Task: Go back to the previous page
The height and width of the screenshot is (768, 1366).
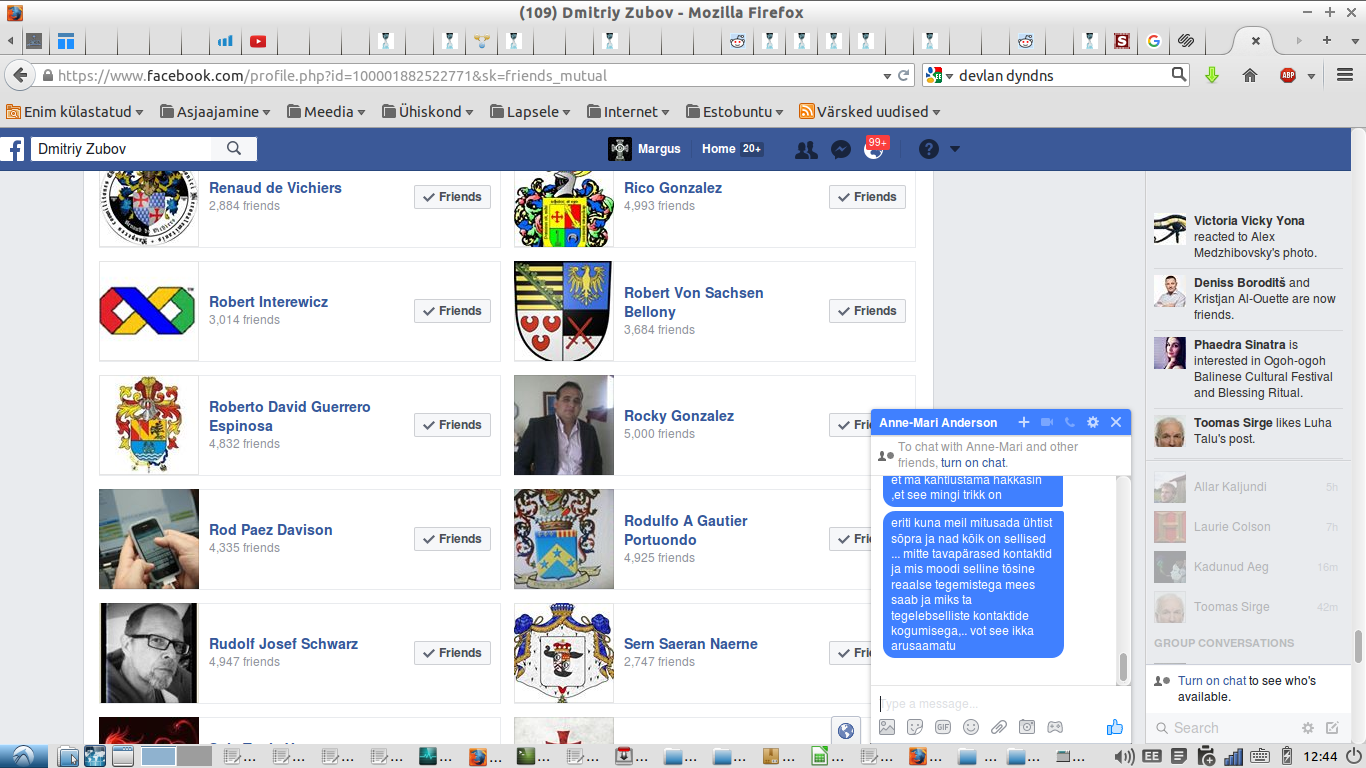Action: (19, 75)
